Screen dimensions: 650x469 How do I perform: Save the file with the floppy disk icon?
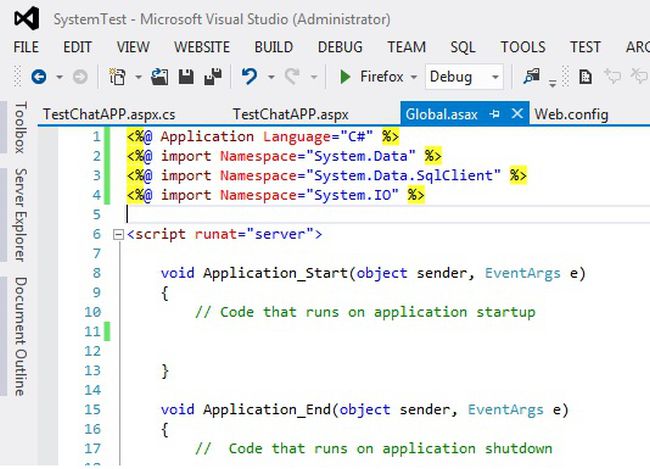point(186,77)
